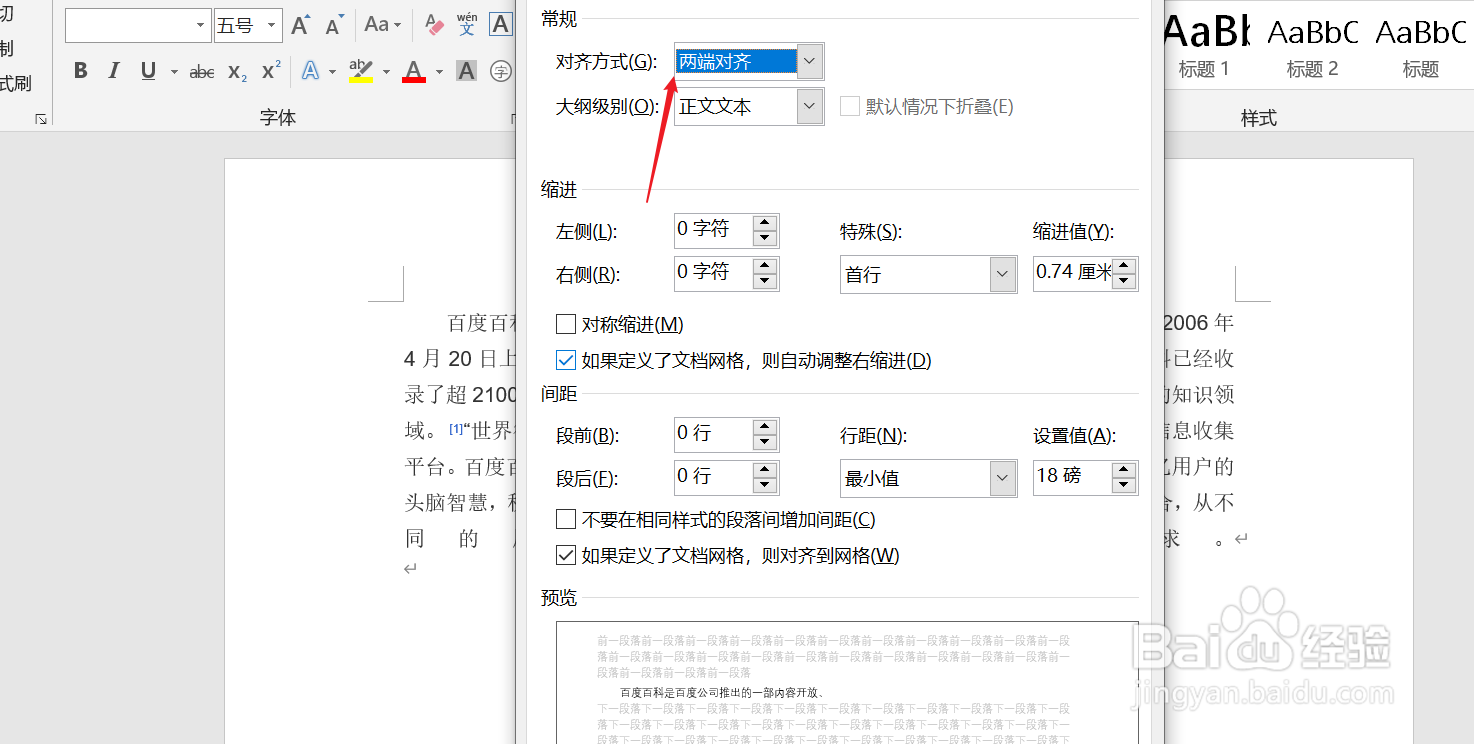Toggle Bold formatting in ribbon
Viewport: 1474px width, 744px height.
(81, 71)
